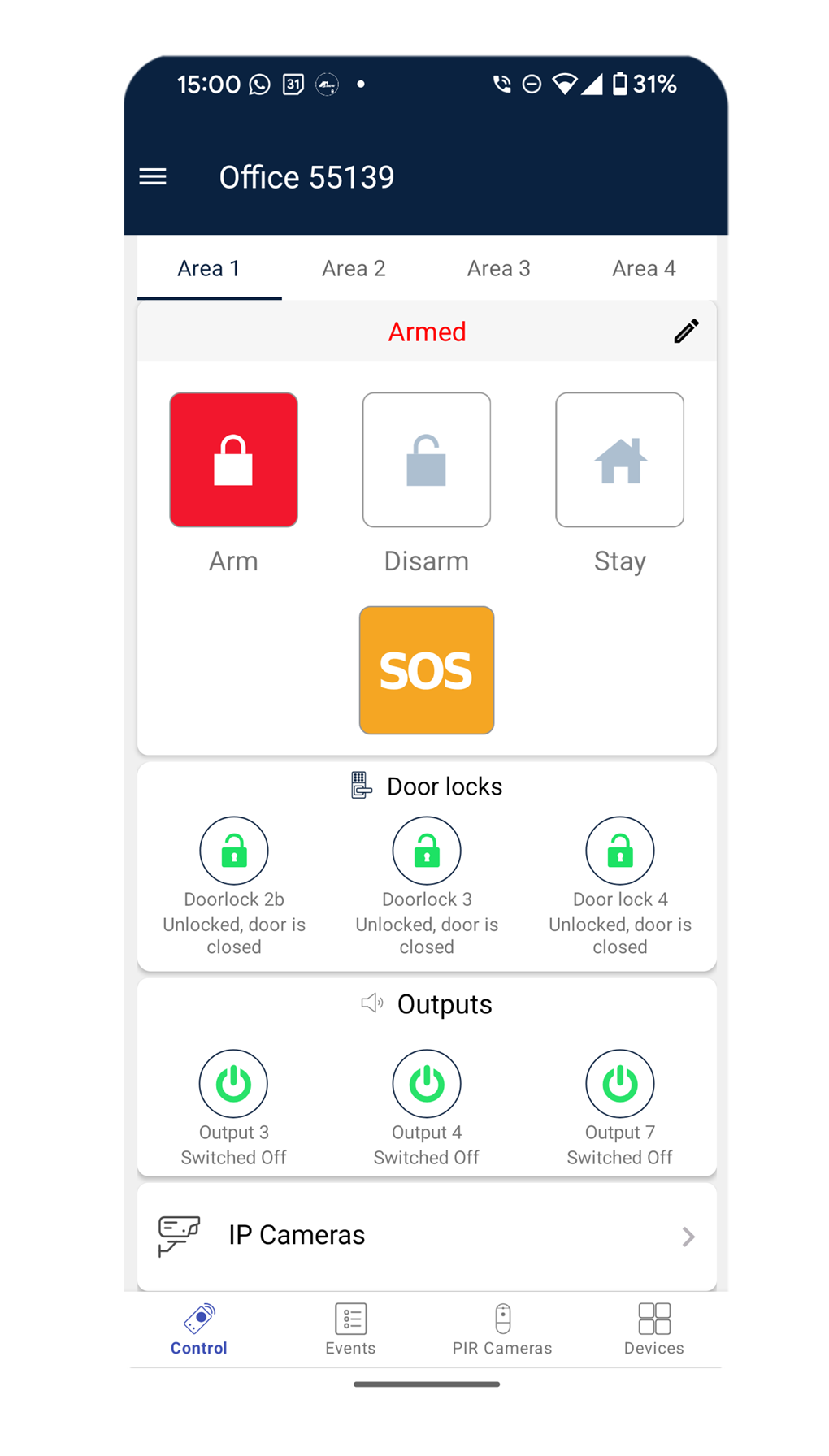Activate Stay mode house icon

pyautogui.click(x=620, y=460)
